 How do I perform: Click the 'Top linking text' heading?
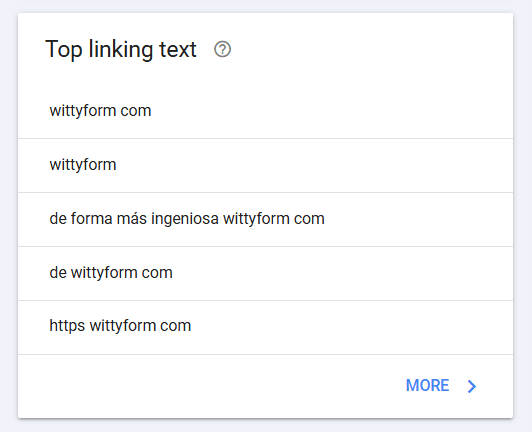pos(121,50)
